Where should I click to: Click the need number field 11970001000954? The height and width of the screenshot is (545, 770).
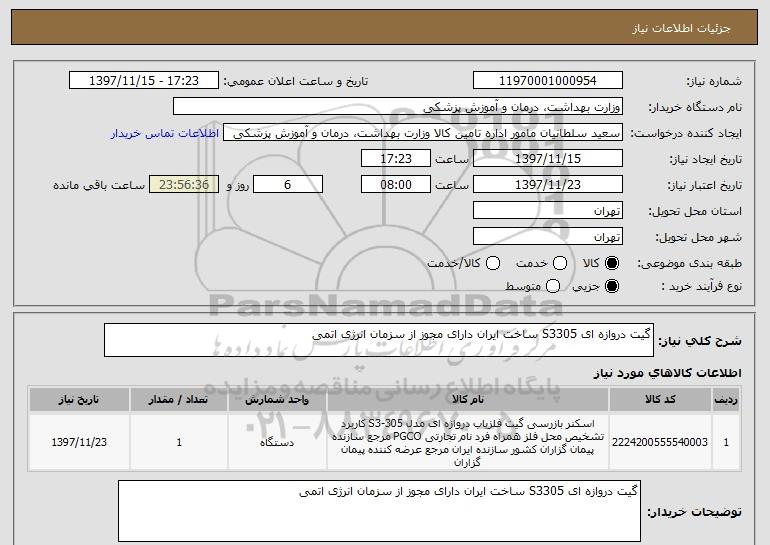click(548, 81)
